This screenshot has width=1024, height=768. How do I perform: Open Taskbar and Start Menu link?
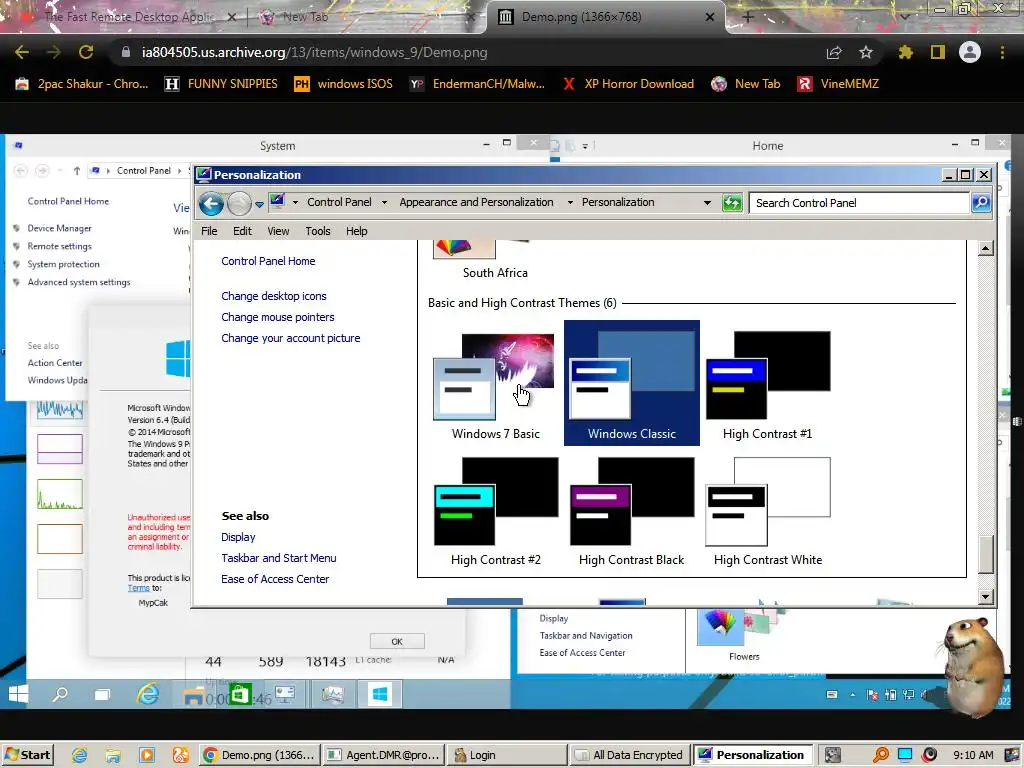coord(279,558)
